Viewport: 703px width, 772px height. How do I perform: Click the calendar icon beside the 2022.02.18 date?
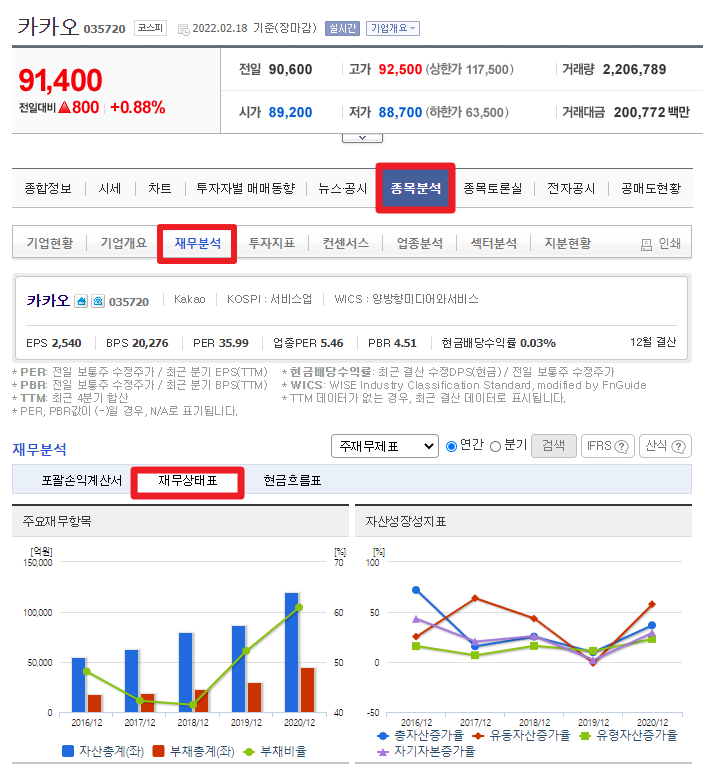183,30
